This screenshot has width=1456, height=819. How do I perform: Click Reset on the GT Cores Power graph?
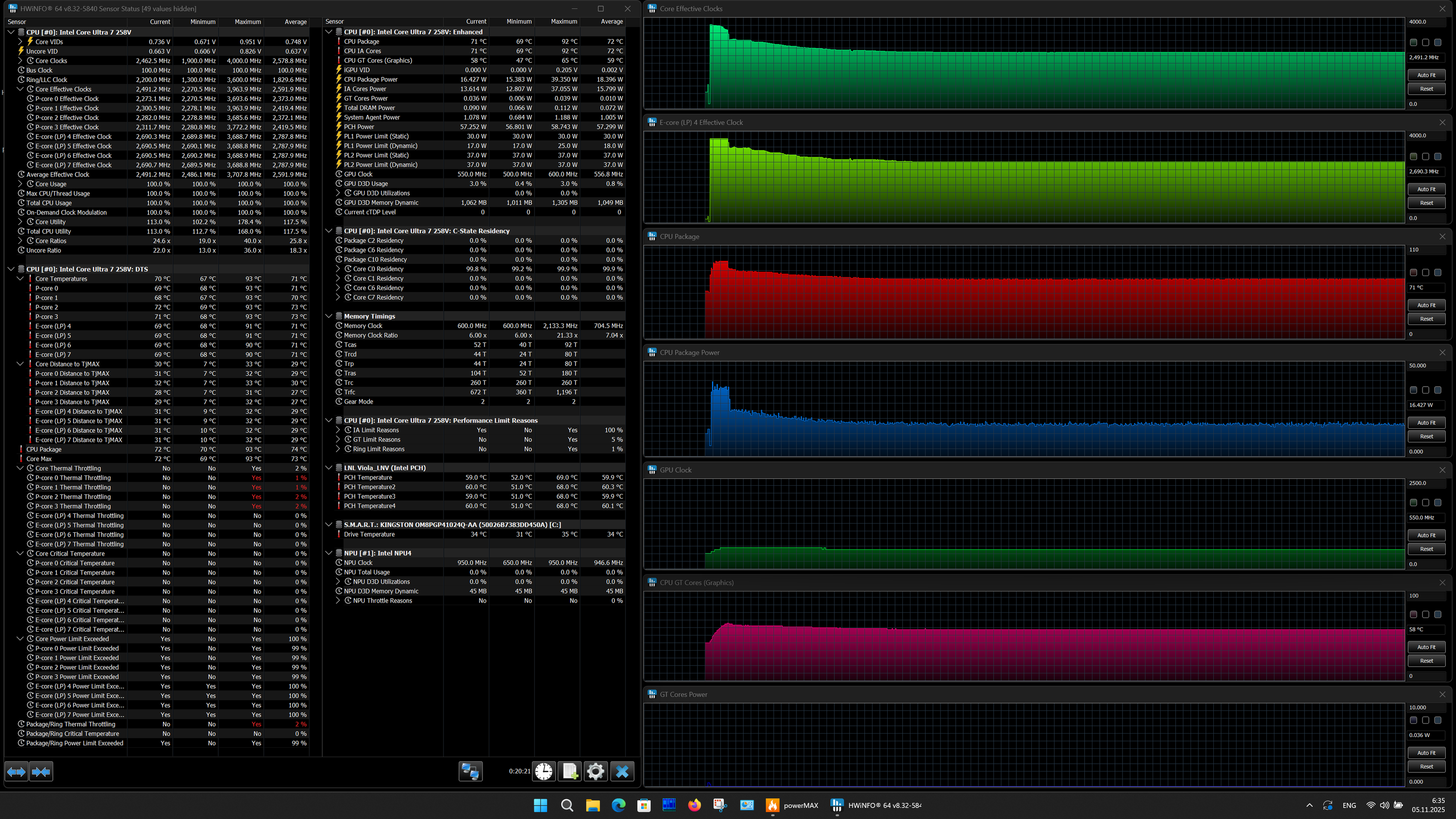(x=1426, y=767)
